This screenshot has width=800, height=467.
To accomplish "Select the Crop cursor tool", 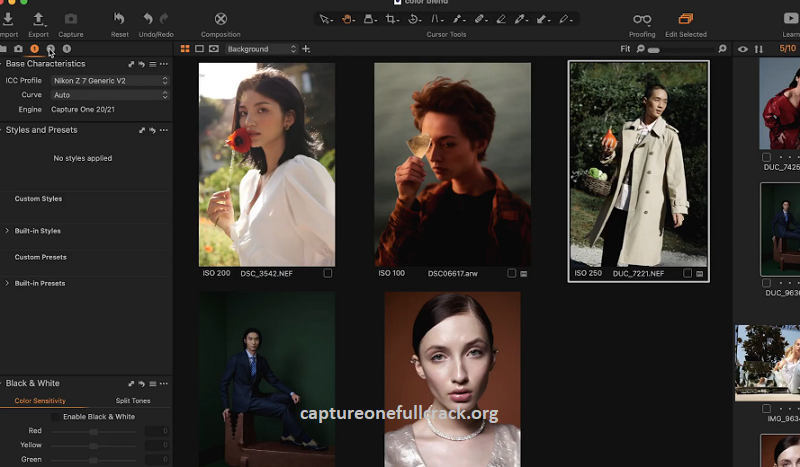I will pos(391,19).
